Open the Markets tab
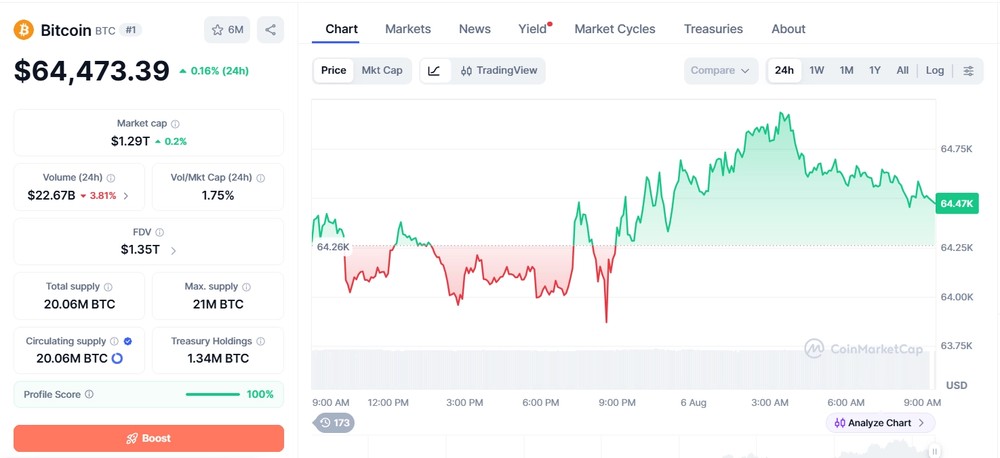 pos(408,29)
